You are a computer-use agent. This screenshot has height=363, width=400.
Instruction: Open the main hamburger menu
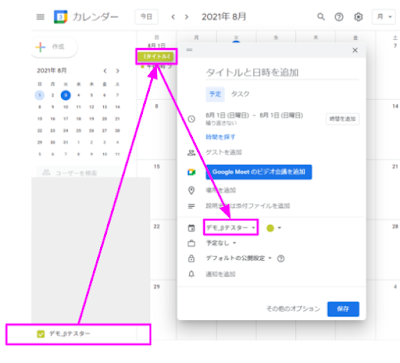(x=40, y=17)
